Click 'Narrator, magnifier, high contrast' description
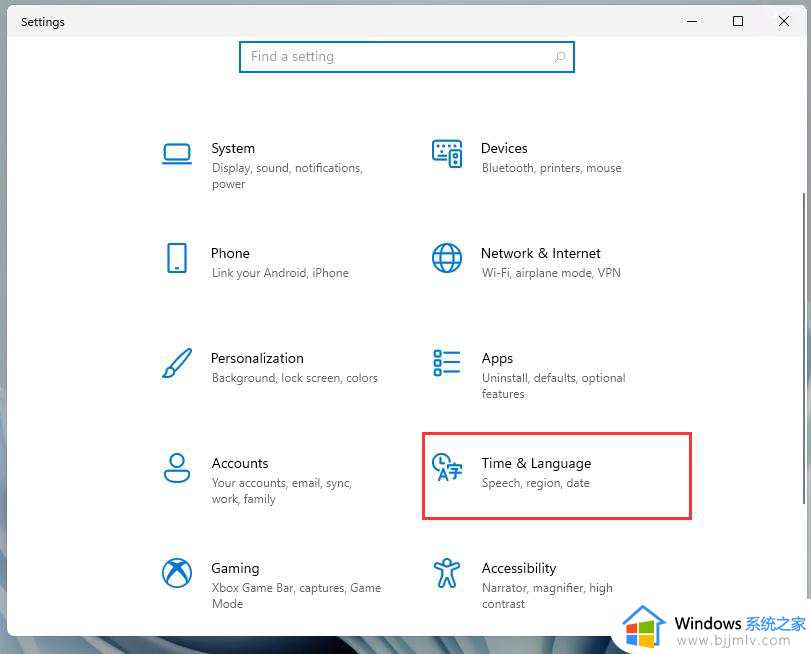The height and width of the screenshot is (654, 811). (547, 596)
